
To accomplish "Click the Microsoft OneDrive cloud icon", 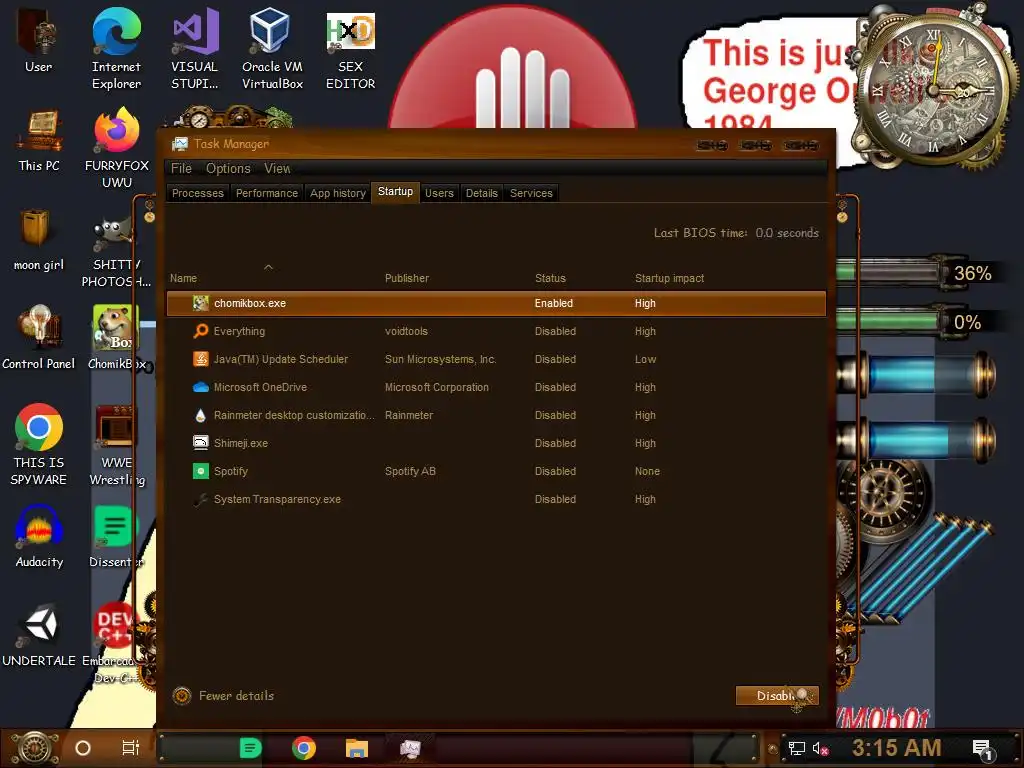I will click(x=200, y=387).
